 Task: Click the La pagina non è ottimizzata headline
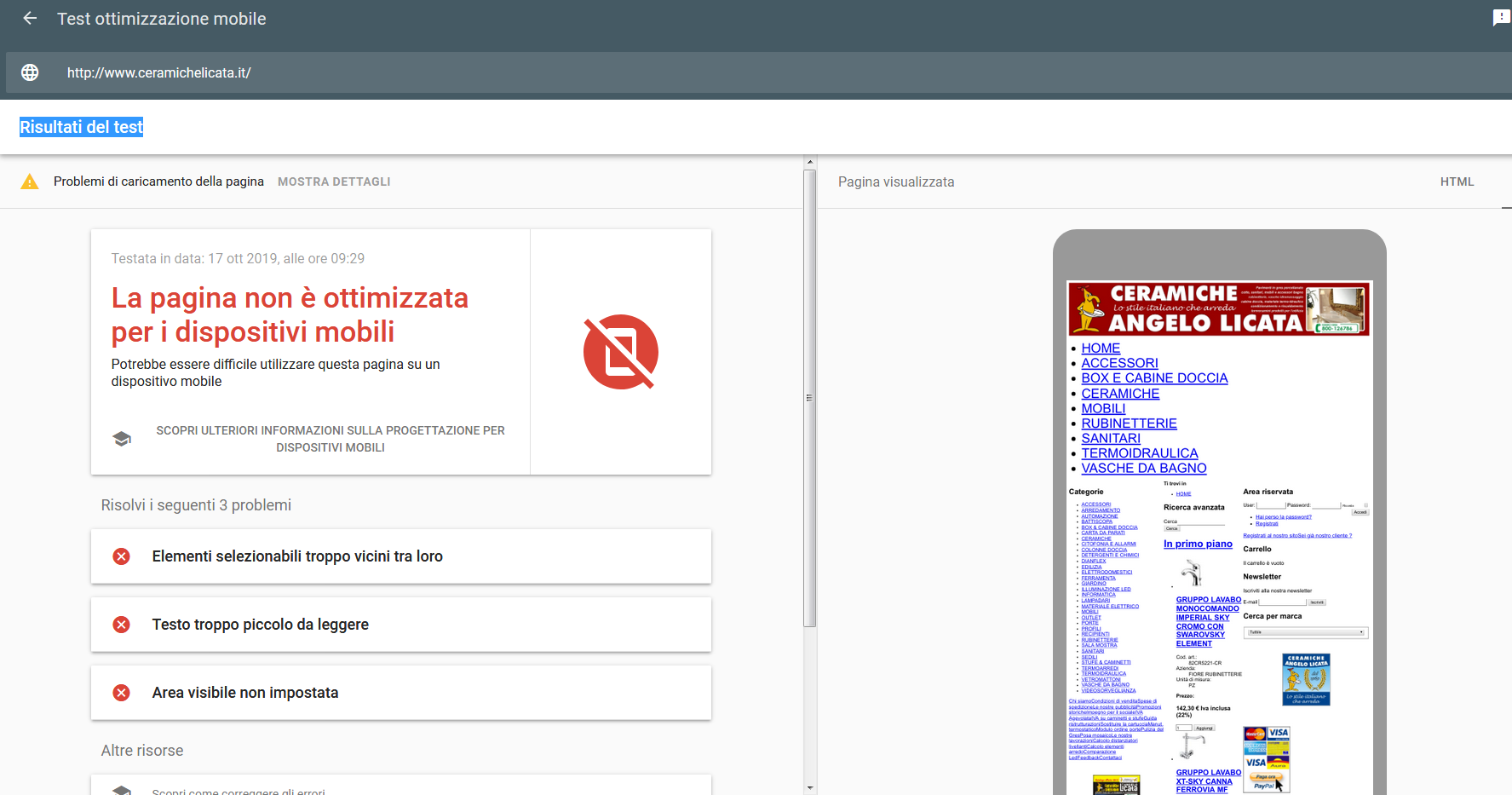[290, 314]
